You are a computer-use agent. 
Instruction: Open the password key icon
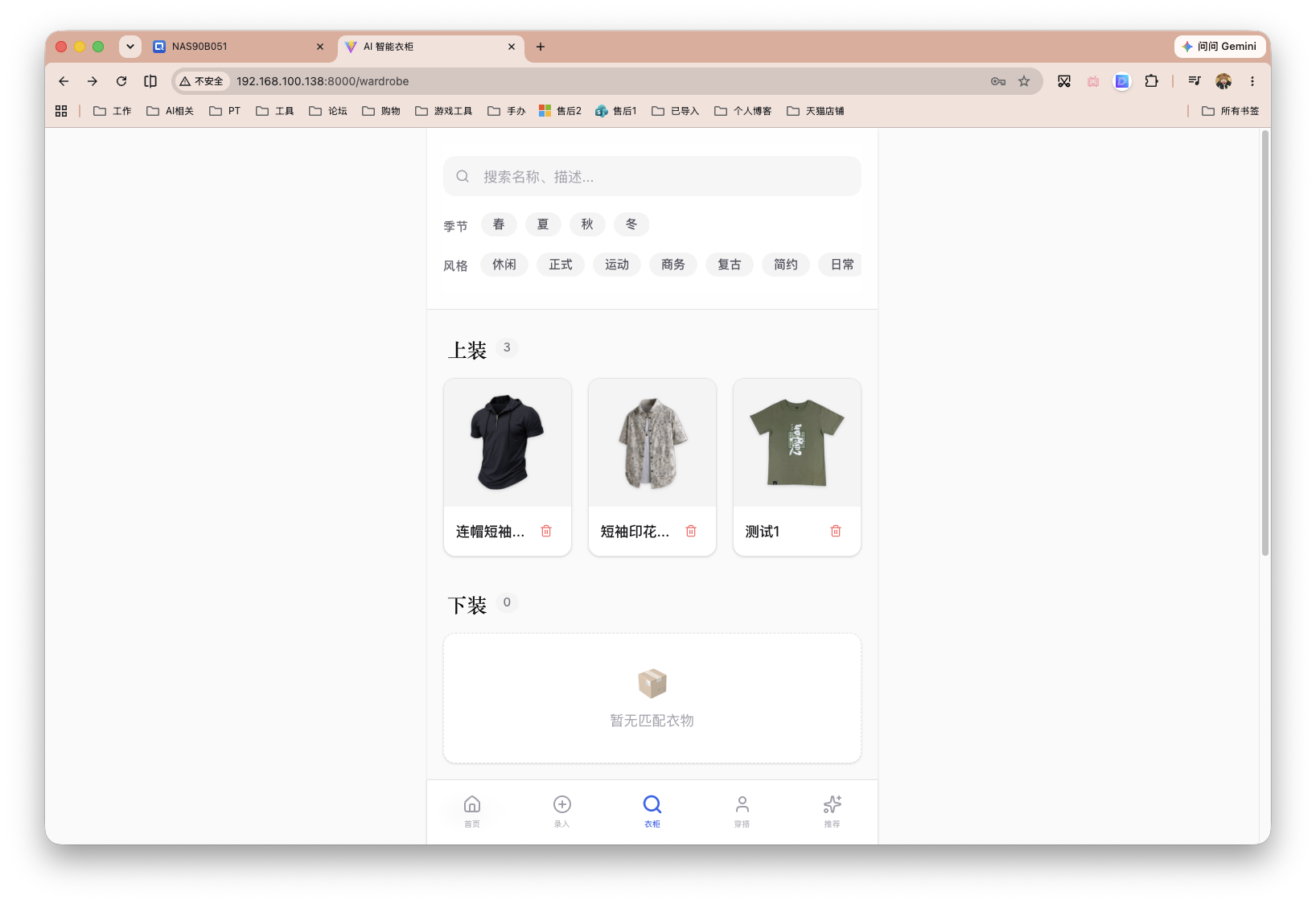(x=998, y=81)
